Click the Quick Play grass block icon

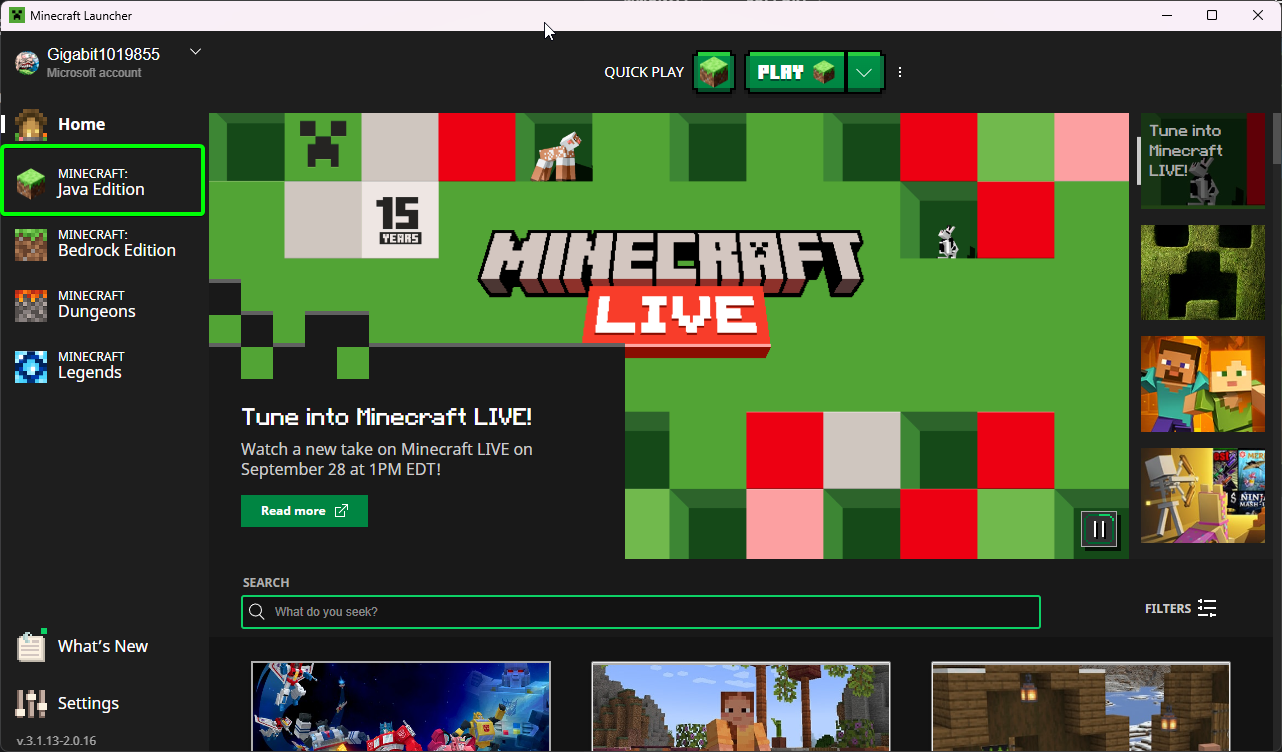(714, 73)
